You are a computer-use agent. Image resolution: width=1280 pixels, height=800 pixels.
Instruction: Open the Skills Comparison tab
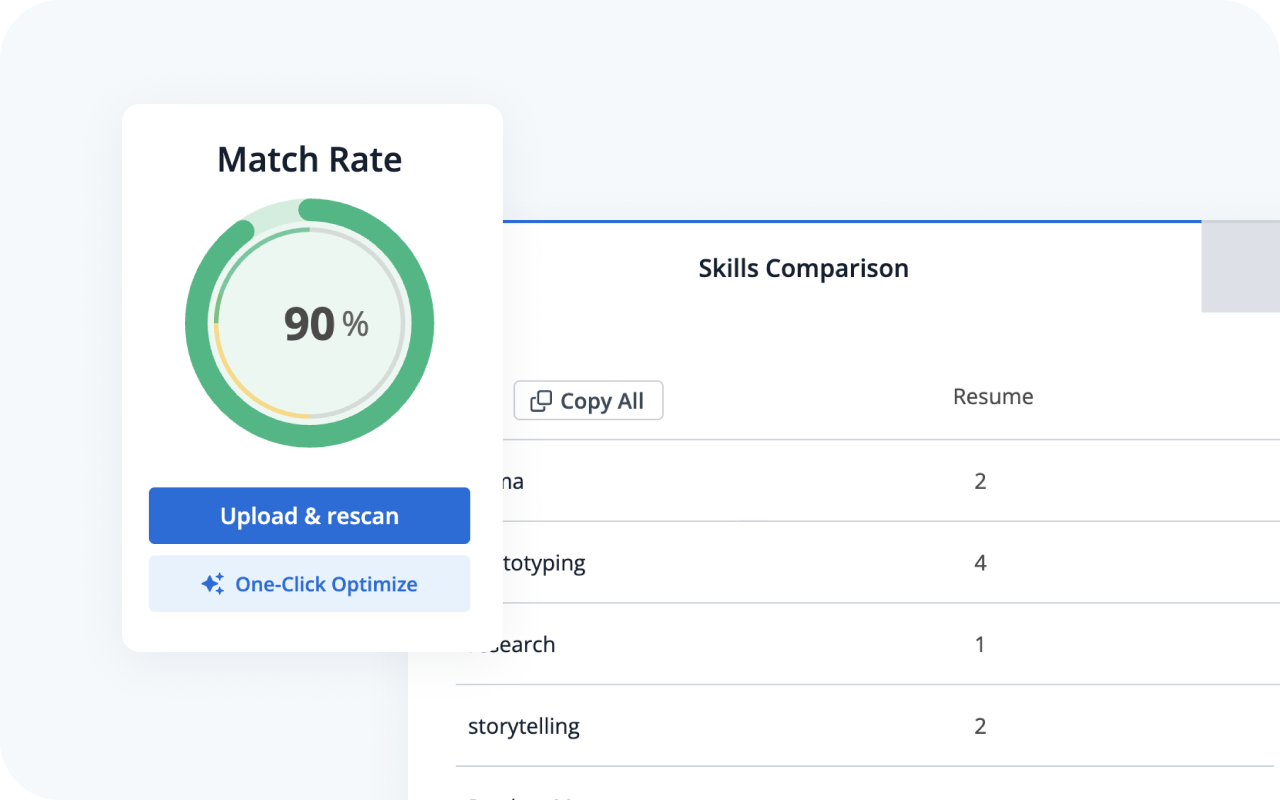pyautogui.click(x=803, y=268)
